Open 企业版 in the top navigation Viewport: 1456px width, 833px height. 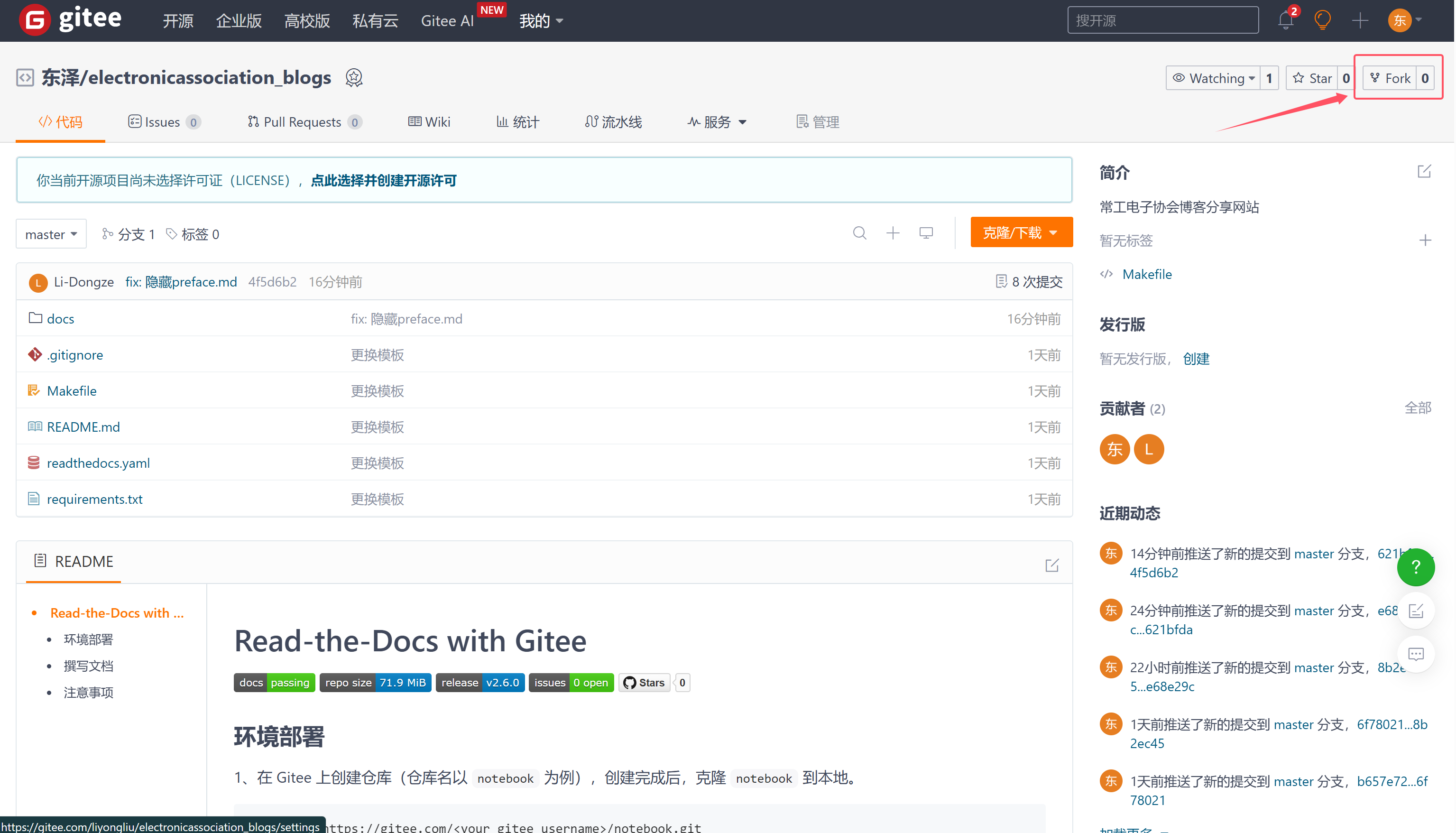click(x=239, y=21)
